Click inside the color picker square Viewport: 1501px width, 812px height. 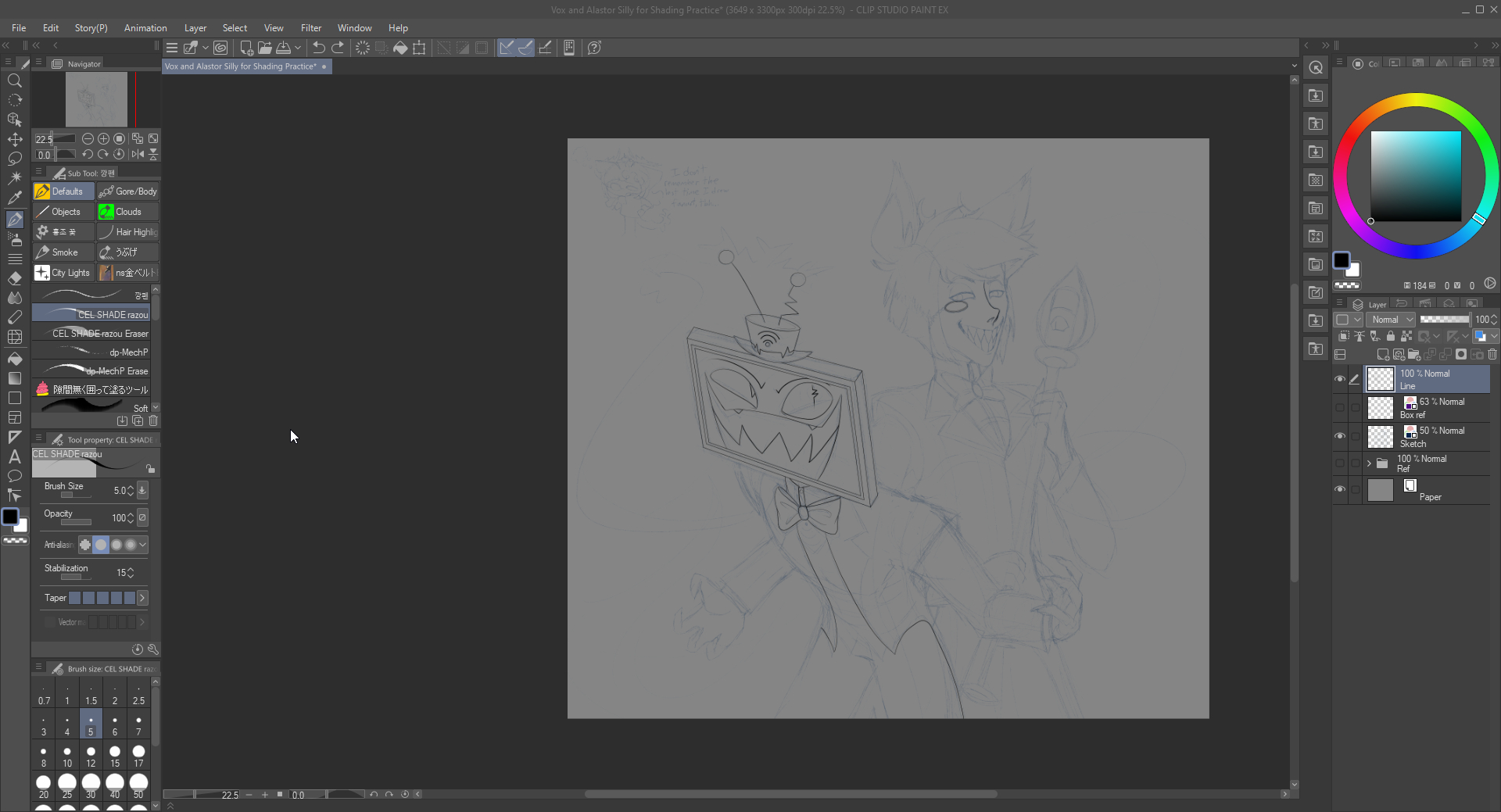click(1415, 176)
